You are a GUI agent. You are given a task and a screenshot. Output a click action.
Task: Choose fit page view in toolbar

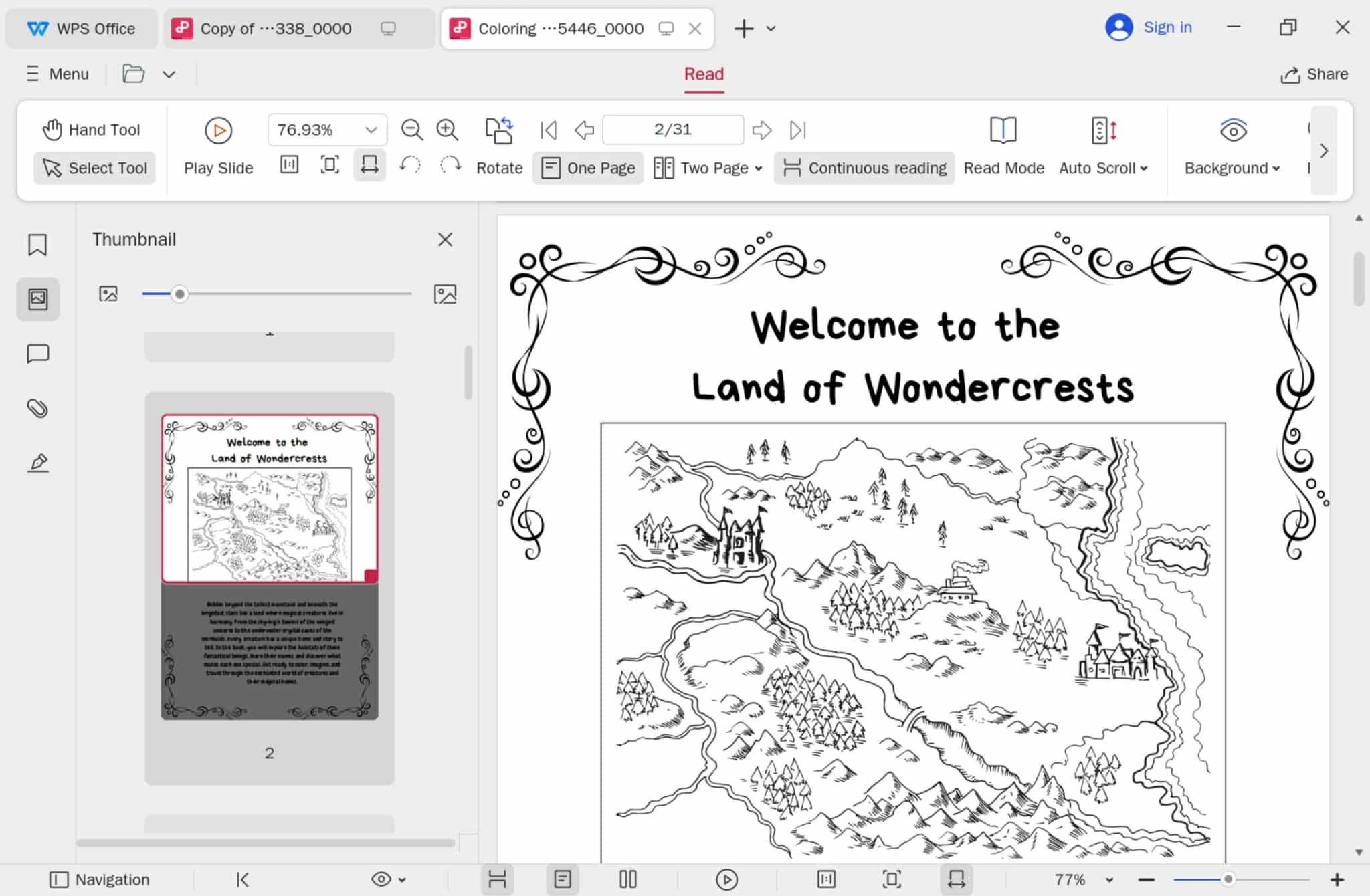click(330, 164)
